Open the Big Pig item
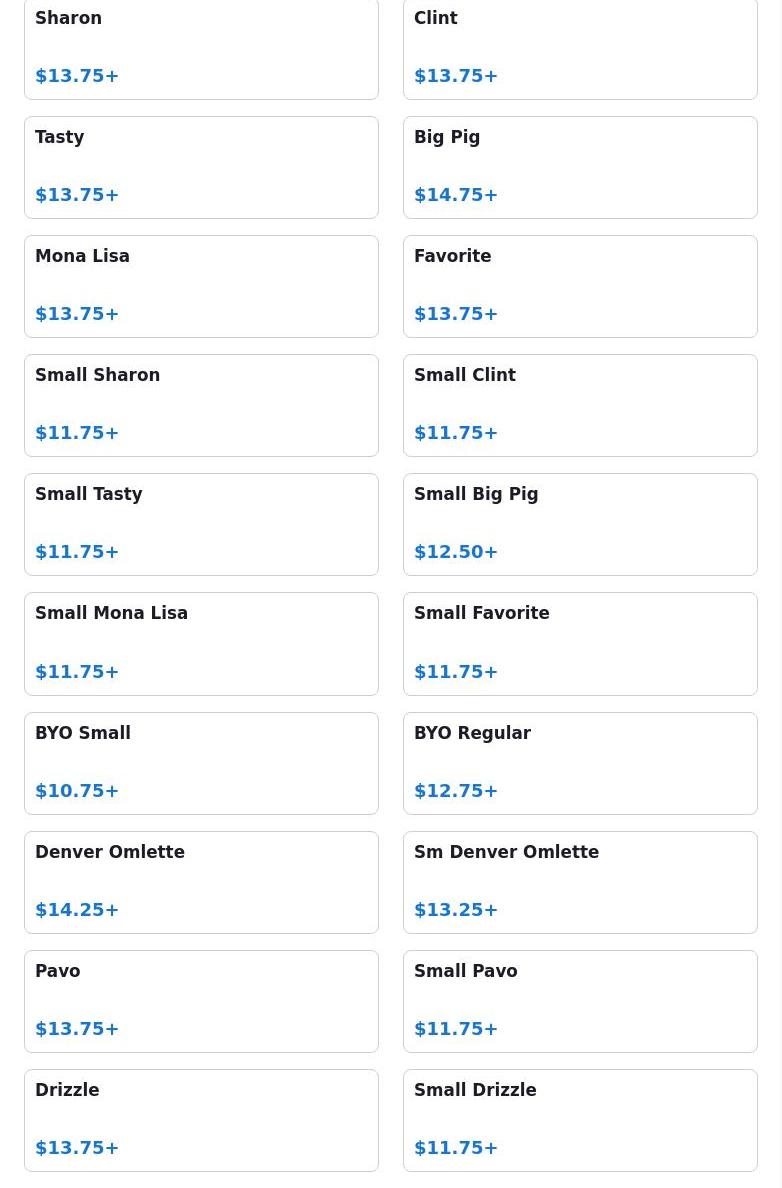This screenshot has width=782, height=1188. (x=580, y=167)
